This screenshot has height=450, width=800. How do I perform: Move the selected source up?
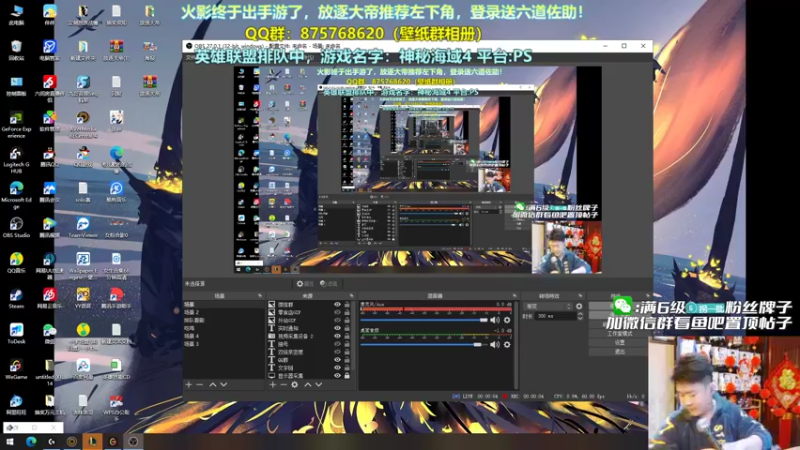[x=308, y=385]
